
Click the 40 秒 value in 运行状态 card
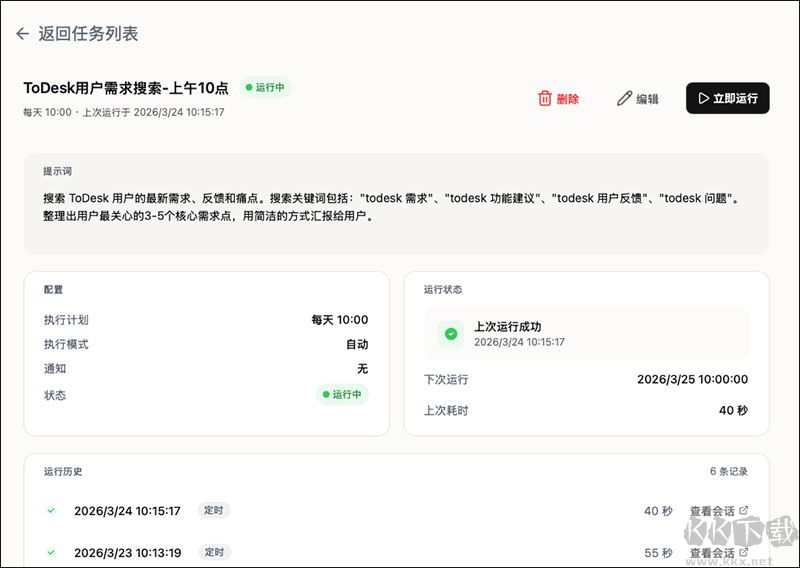[733, 410]
